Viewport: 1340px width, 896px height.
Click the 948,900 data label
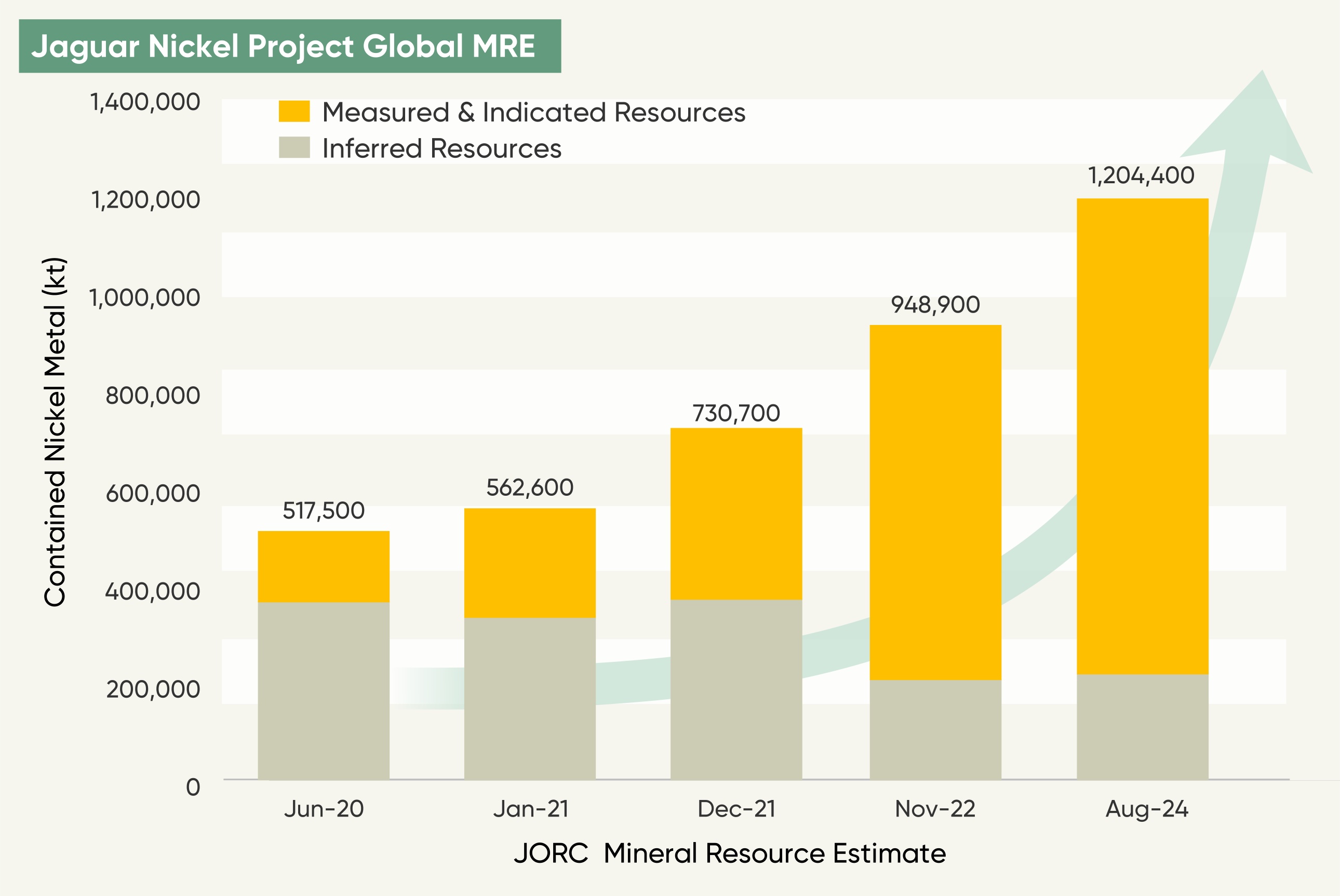coord(935,305)
